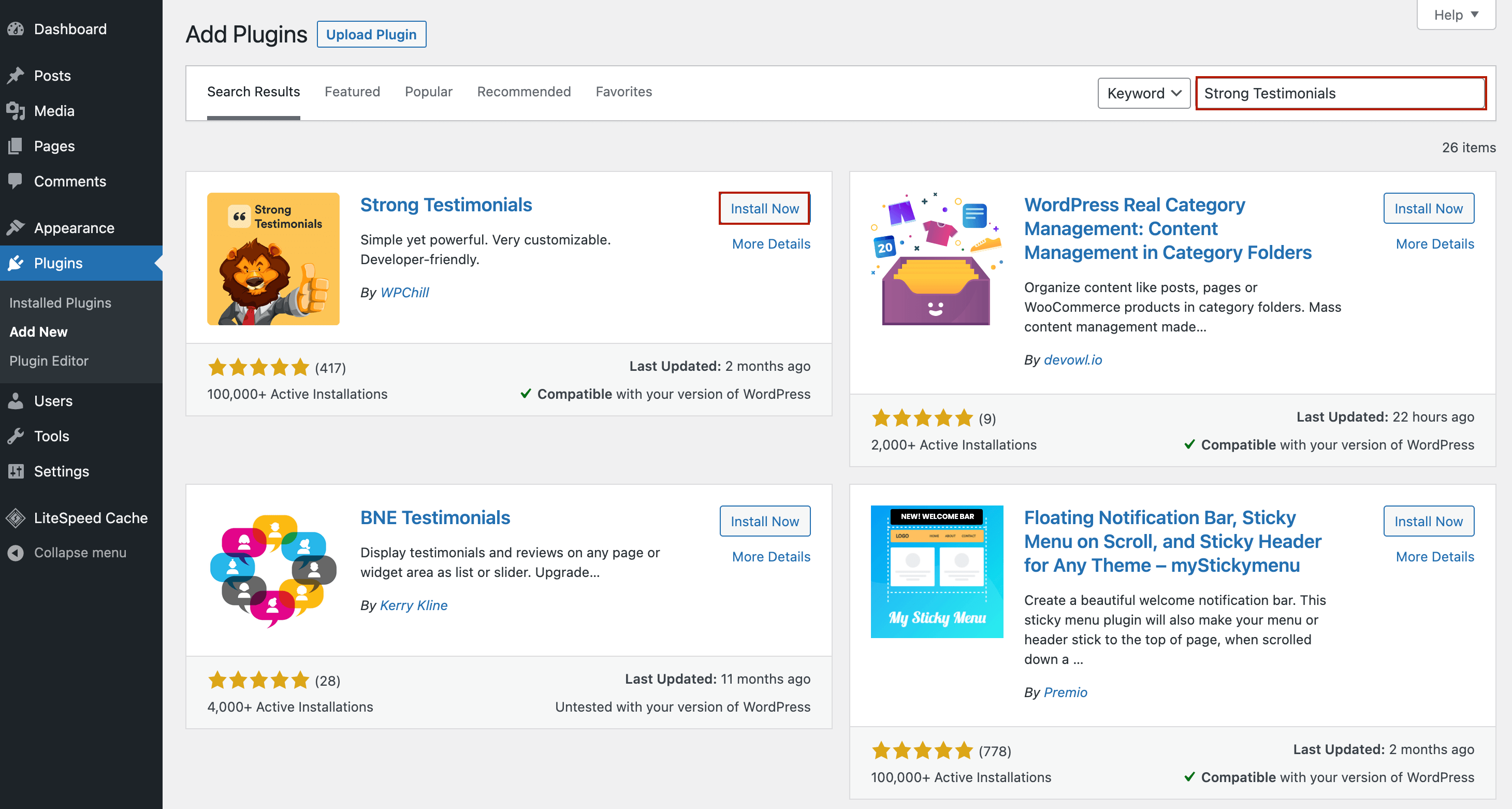Open the Appearance menu item
Screen dimensions: 1512x809
click(x=81, y=228)
